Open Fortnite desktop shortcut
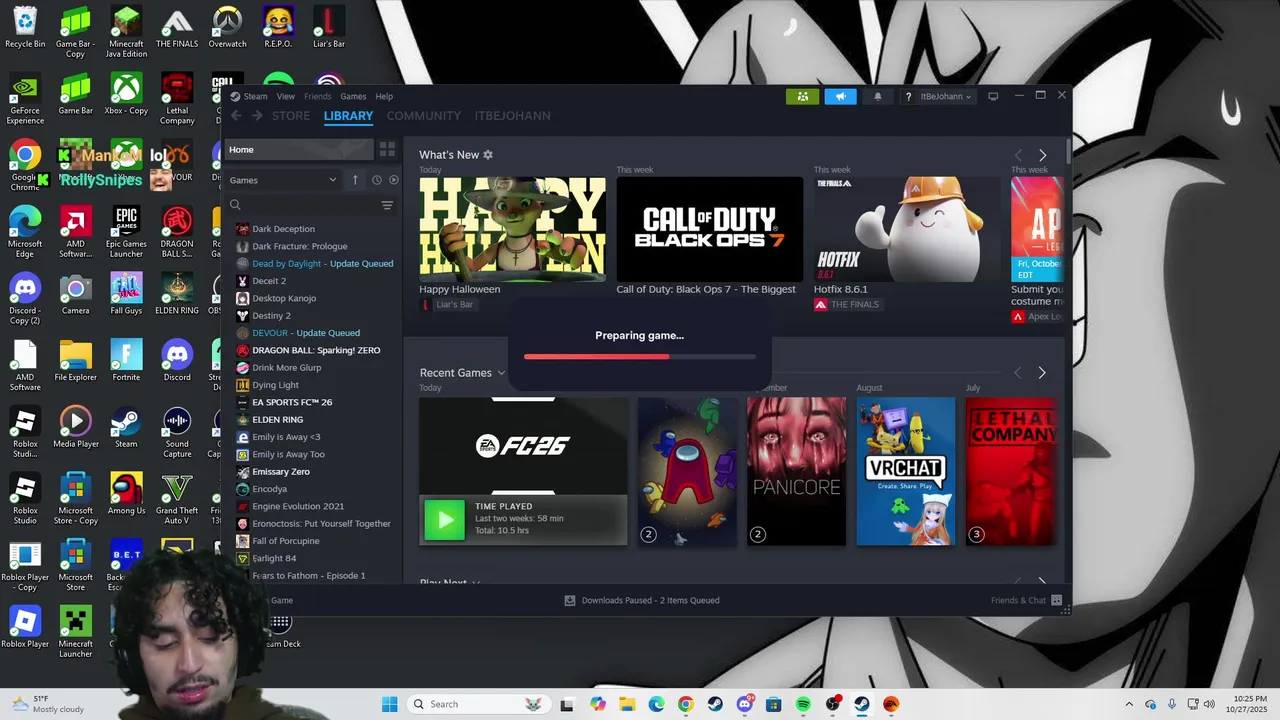 click(x=126, y=360)
